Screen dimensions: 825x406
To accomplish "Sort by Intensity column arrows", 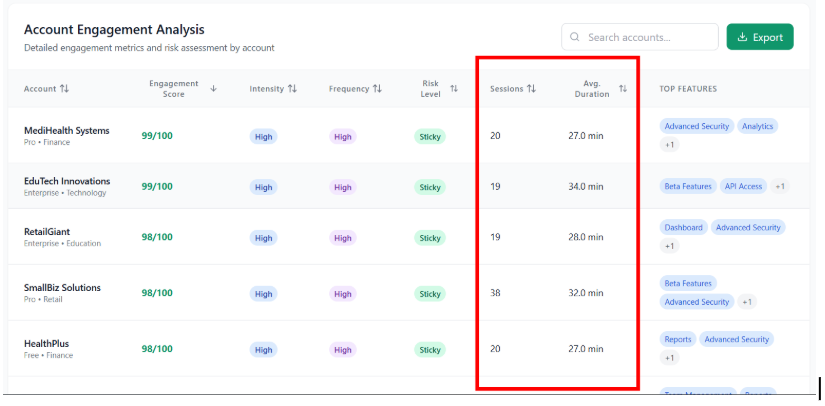I will click(x=292, y=89).
